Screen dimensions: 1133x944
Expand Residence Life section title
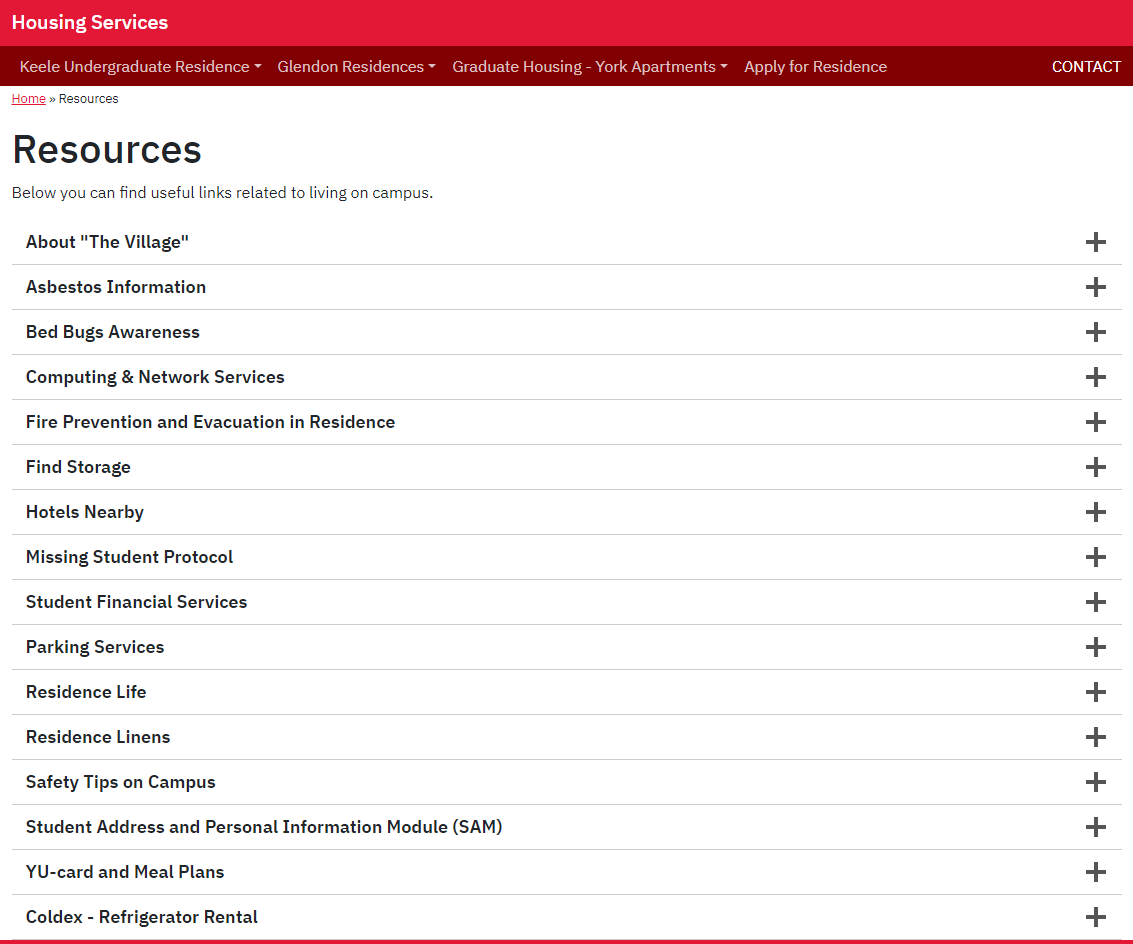[86, 692]
